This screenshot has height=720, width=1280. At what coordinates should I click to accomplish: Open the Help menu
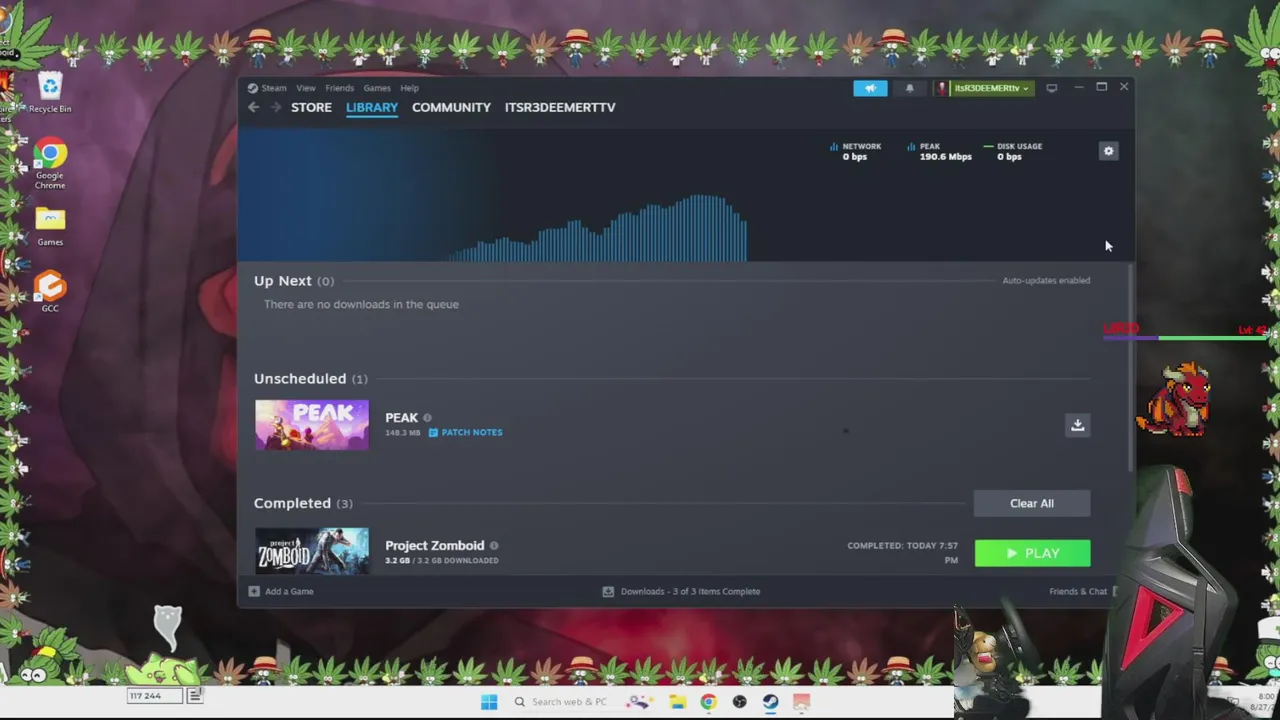pos(410,88)
